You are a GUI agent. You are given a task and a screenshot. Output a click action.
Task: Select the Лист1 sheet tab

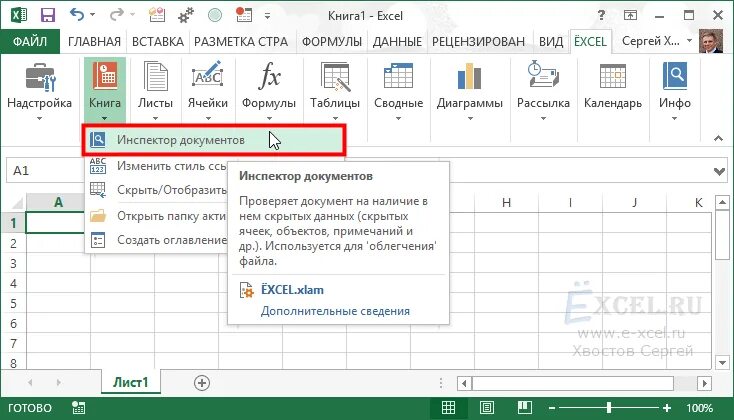131,382
